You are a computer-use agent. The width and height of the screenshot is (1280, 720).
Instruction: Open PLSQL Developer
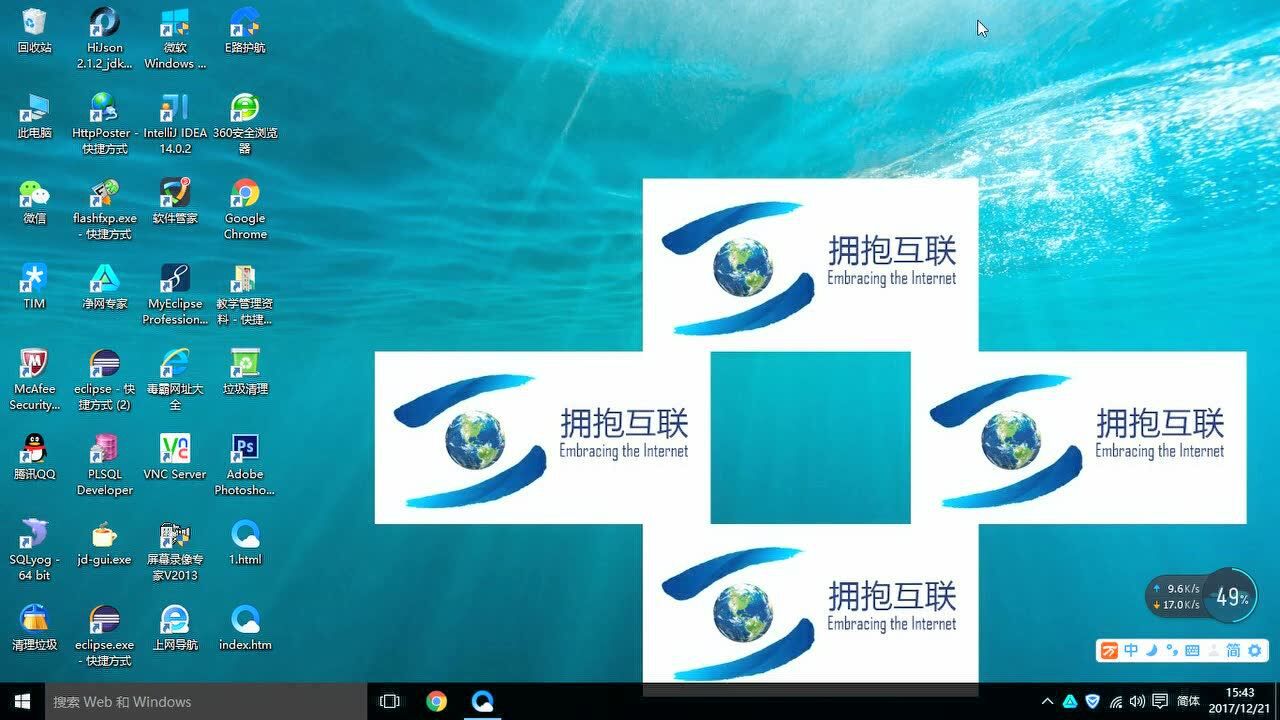pyautogui.click(x=104, y=450)
